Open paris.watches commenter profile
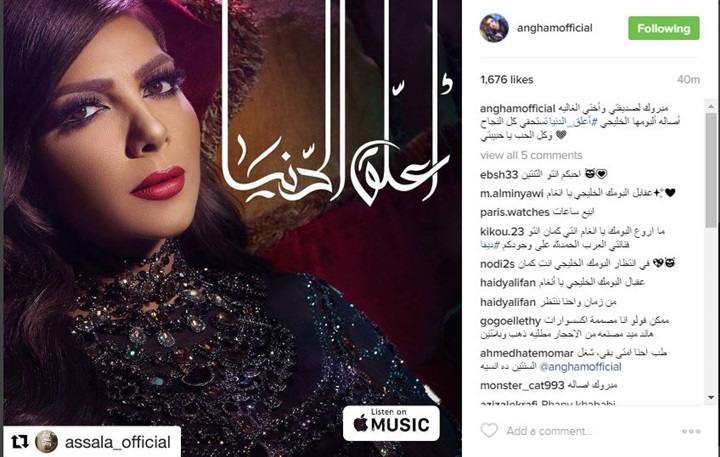 (x=515, y=213)
